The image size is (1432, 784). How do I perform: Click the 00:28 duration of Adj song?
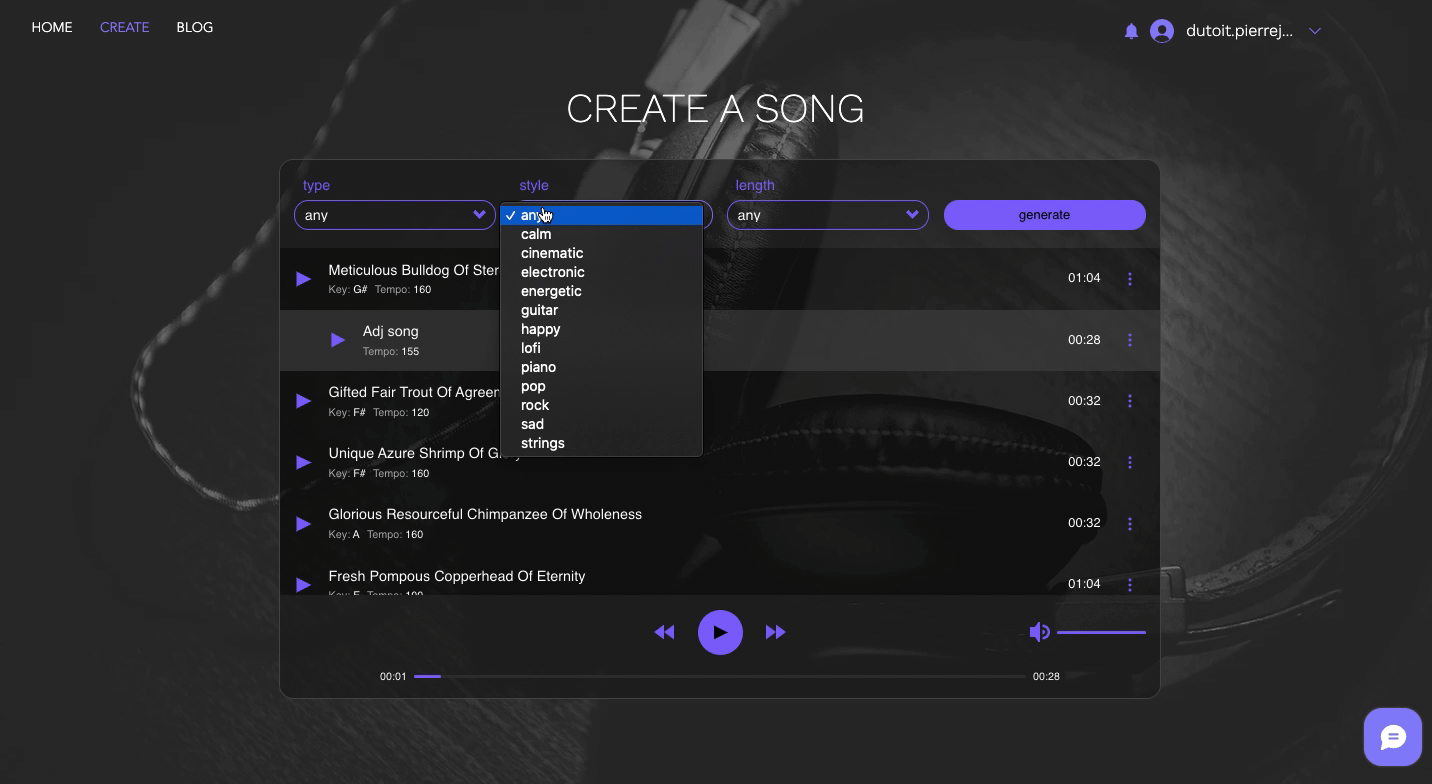pos(1084,340)
